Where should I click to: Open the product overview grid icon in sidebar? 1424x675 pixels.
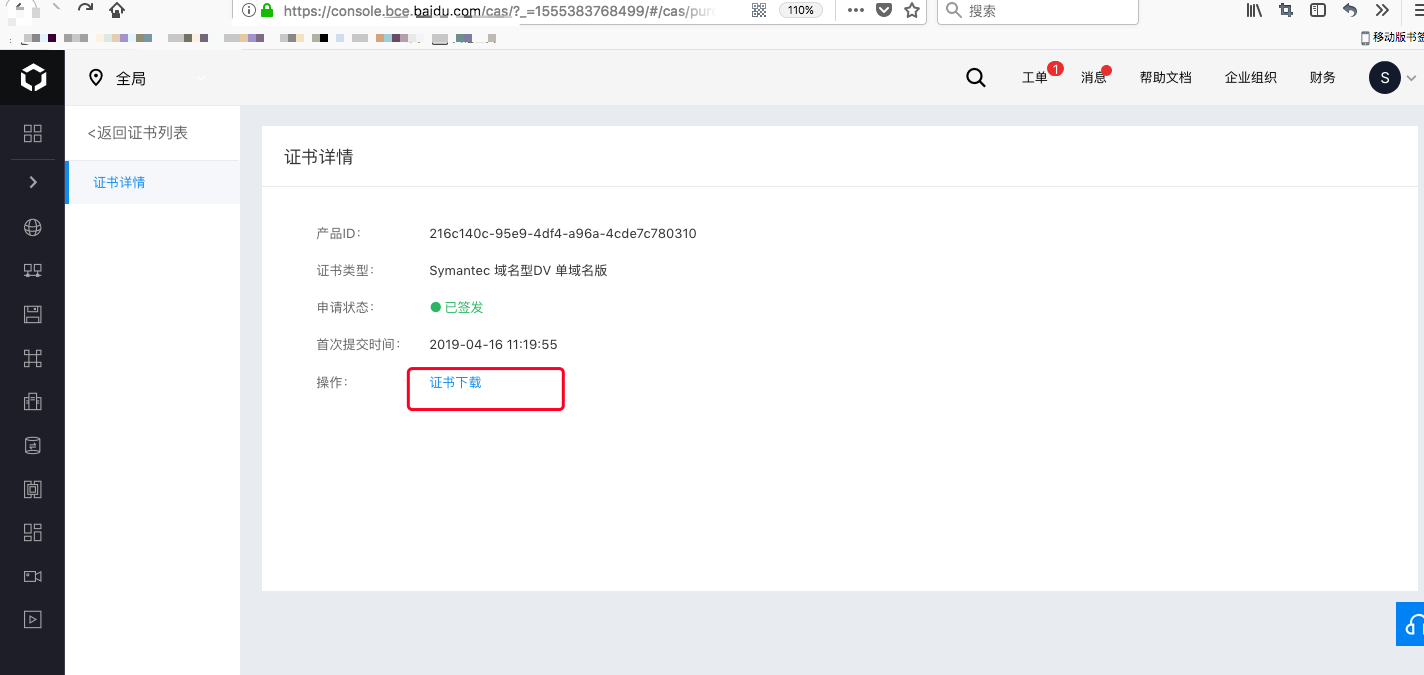[33, 133]
